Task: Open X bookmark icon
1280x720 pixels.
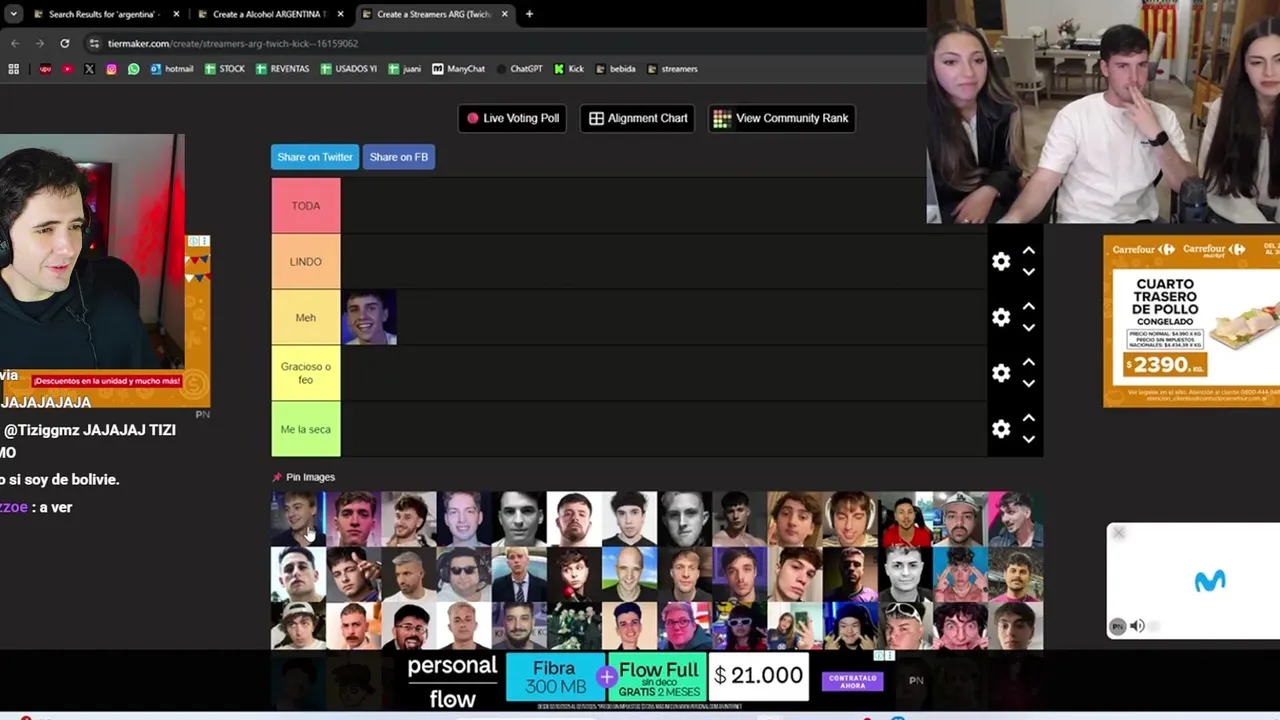Action: coord(89,69)
